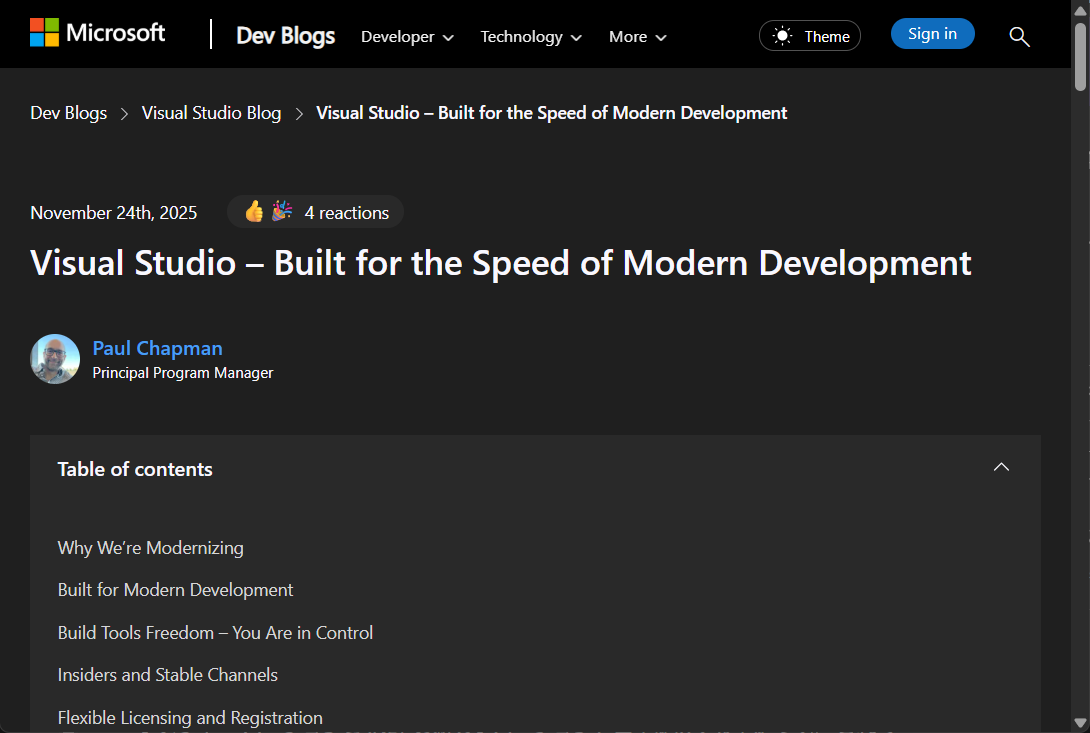Open the "Why We're Modernizing" section link
Image resolution: width=1090 pixels, height=733 pixels.
click(x=150, y=548)
